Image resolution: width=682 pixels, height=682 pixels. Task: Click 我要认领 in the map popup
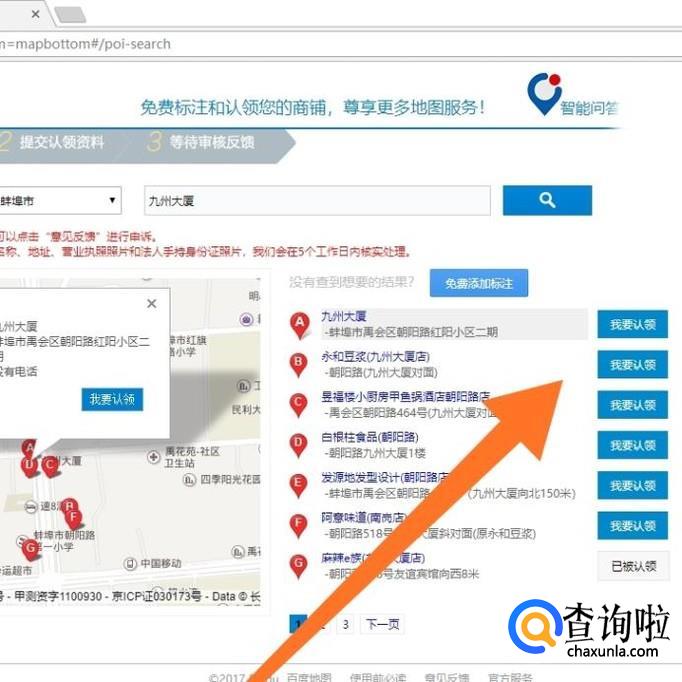[x=112, y=399]
